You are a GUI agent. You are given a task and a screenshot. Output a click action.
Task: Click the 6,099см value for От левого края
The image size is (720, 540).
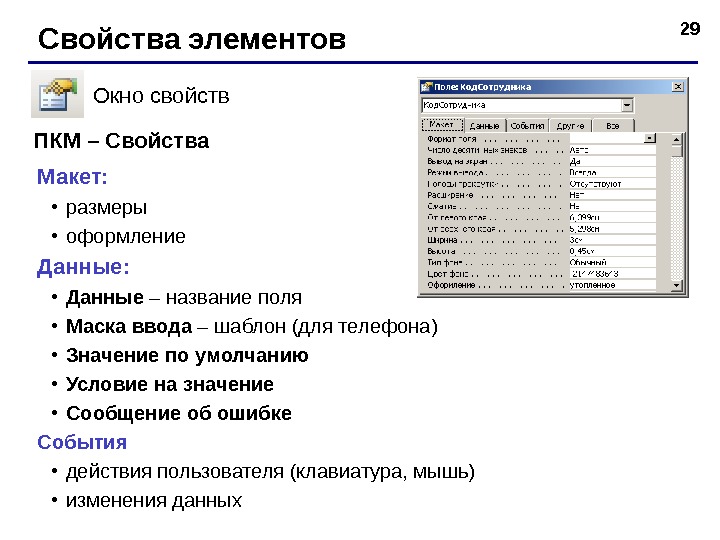(612, 217)
